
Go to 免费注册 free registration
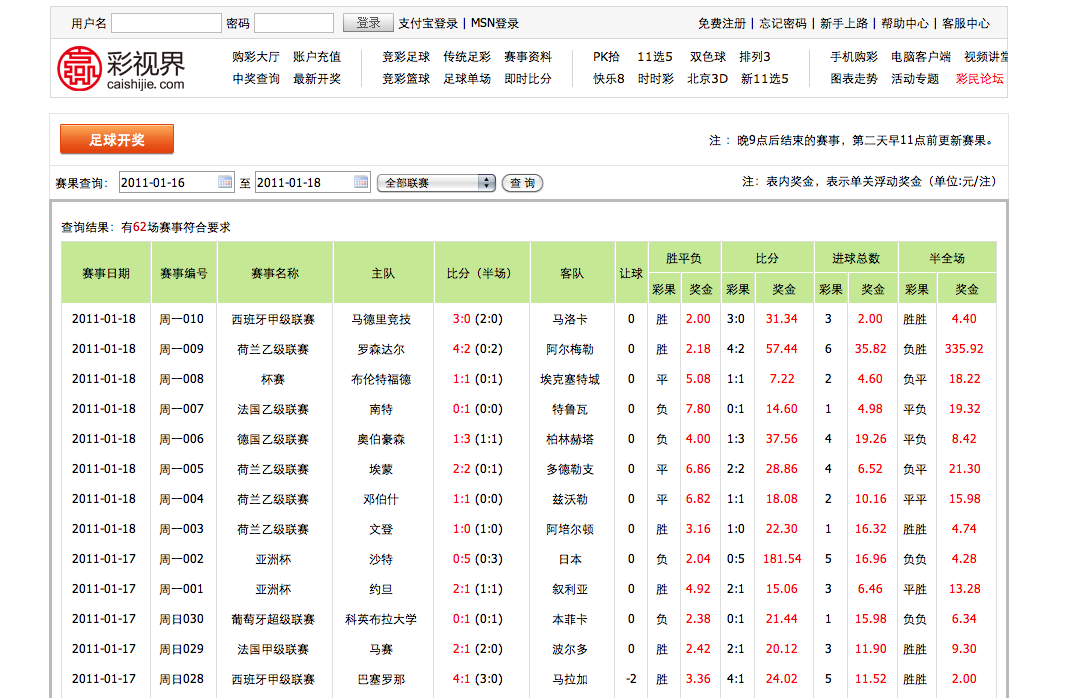(x=722, y=23)
